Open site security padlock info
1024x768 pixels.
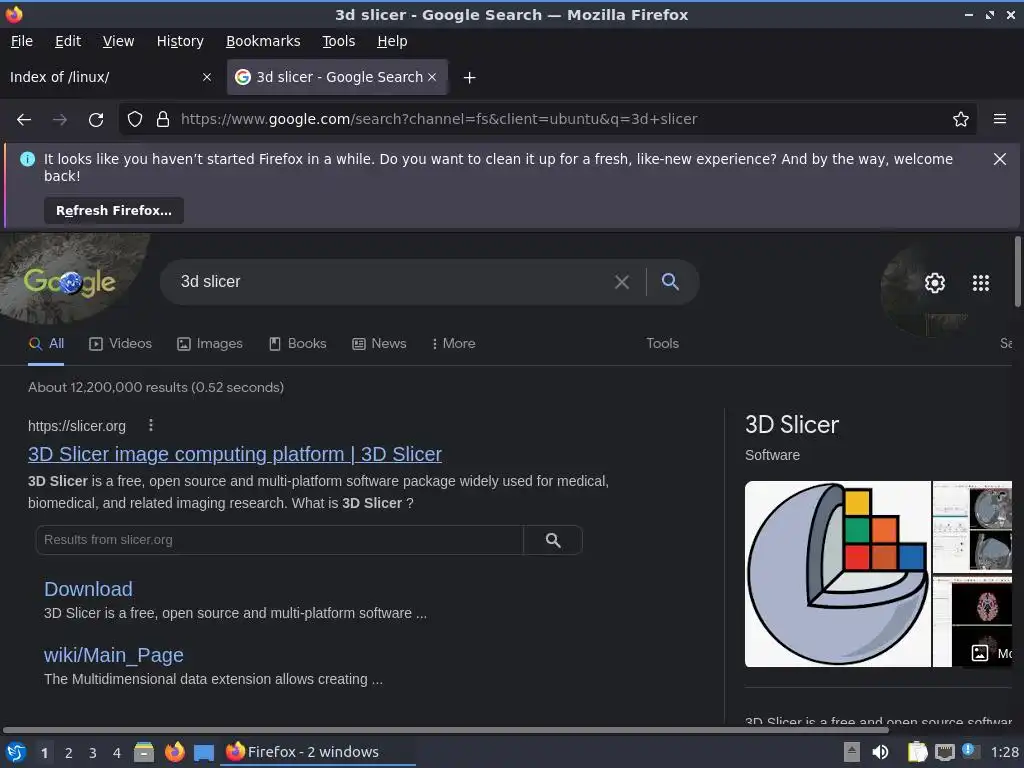tap(163, 120)
